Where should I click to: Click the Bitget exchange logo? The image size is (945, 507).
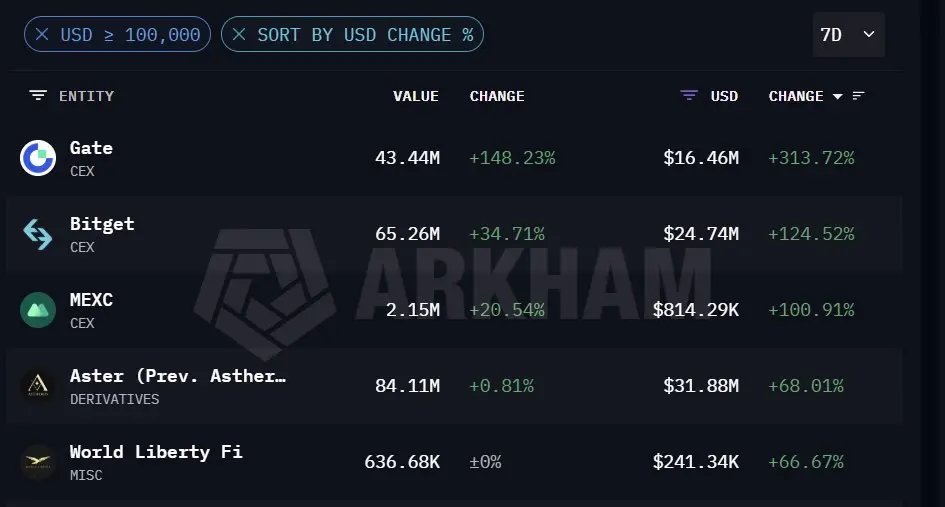38,234
